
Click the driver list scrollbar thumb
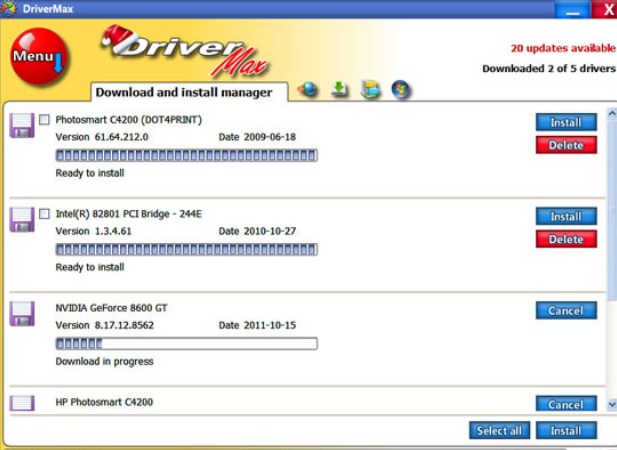pyautogui.click(x=612, y=210)
